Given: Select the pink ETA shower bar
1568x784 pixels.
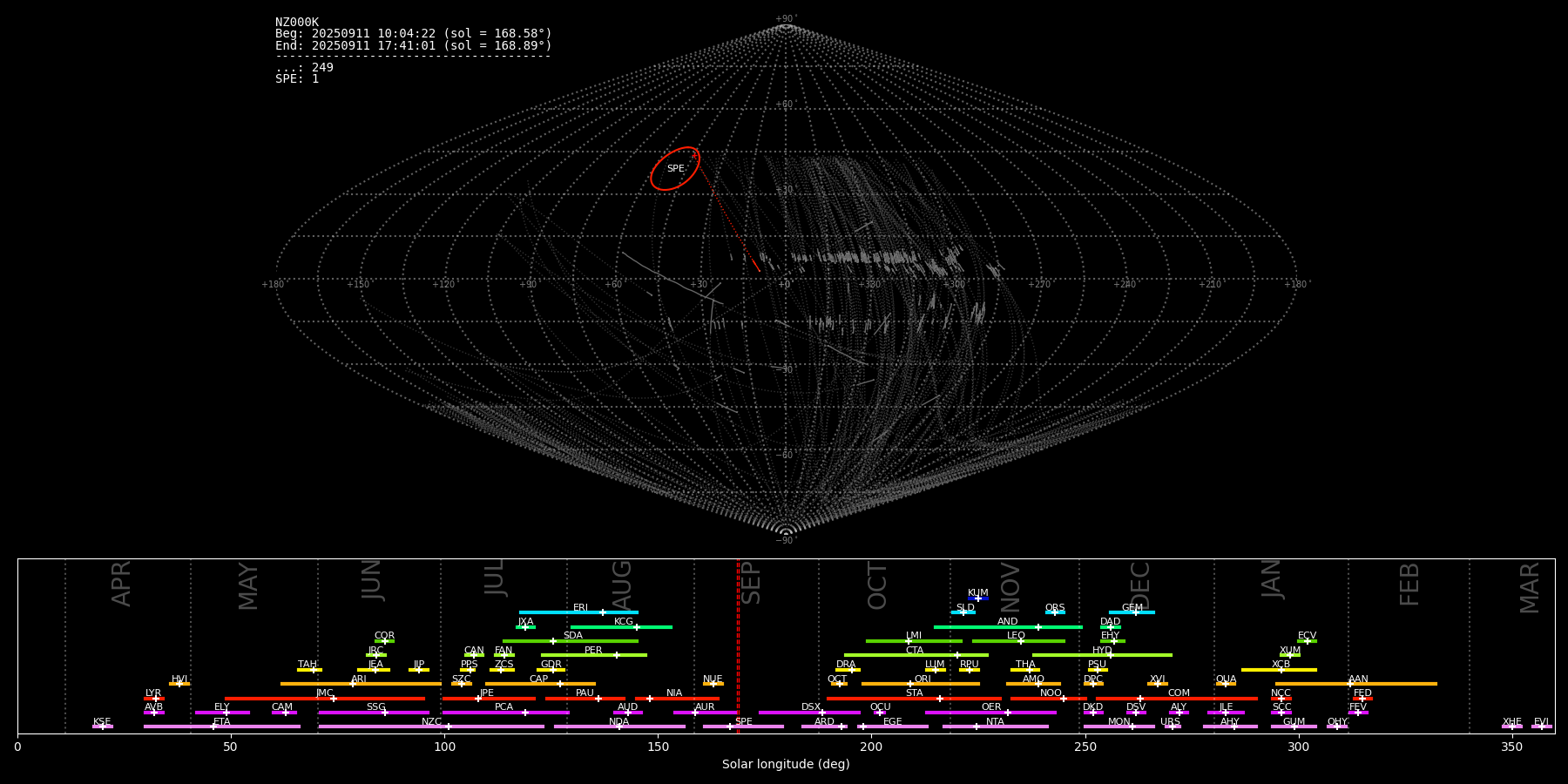Looking at the screenshot, I should coord(222,727).
